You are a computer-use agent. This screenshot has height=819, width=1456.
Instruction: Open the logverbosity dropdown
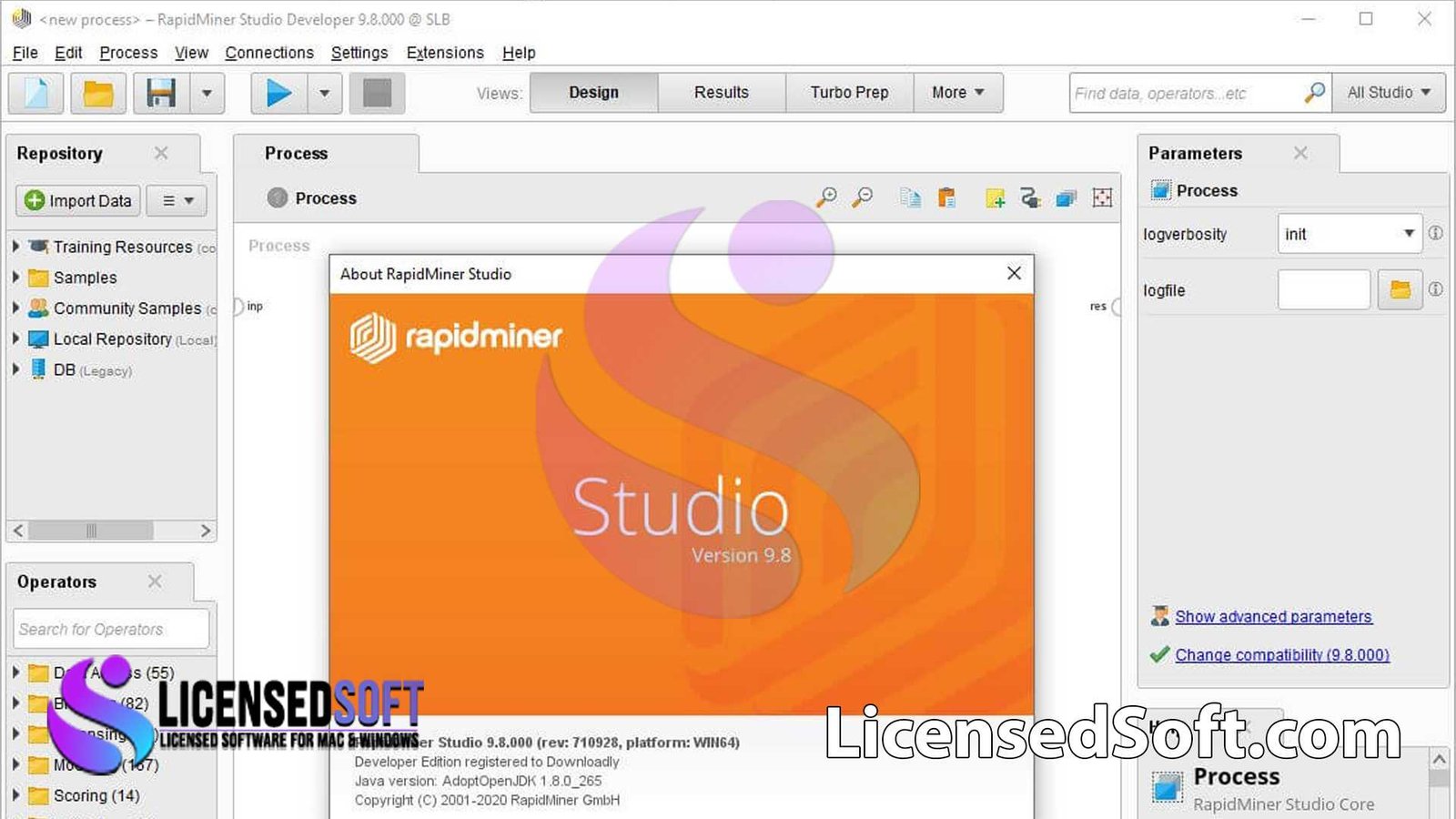tap(1406, 234)
